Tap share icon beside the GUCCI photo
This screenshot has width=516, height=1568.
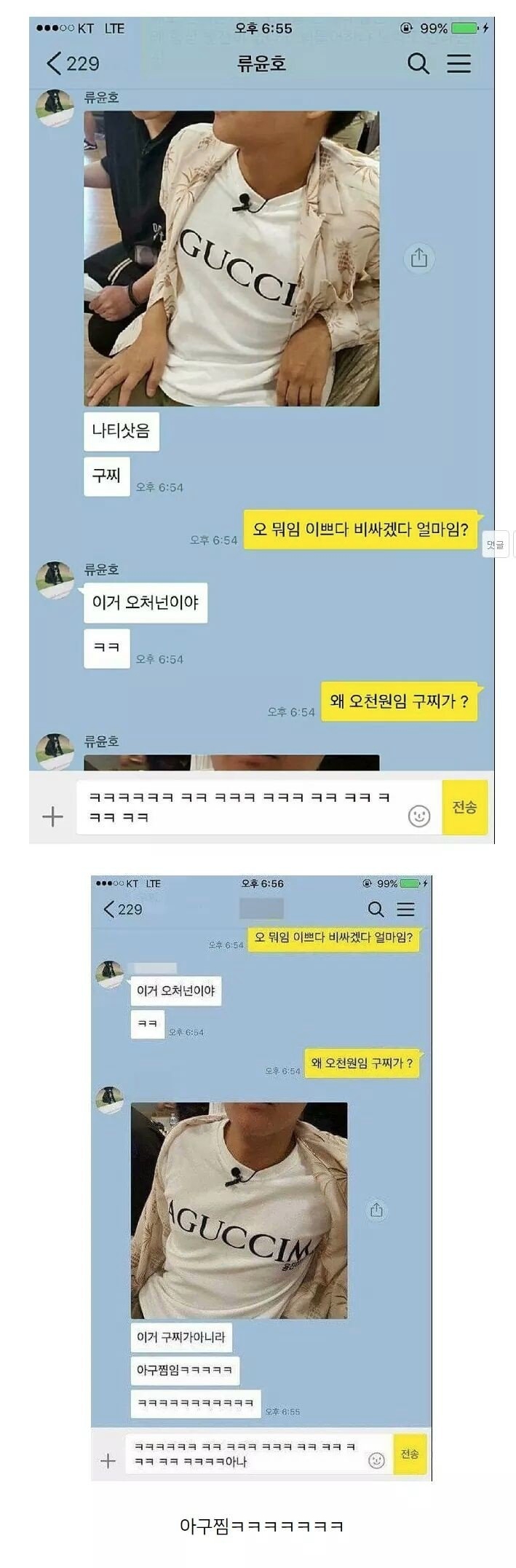click(419, 258)
